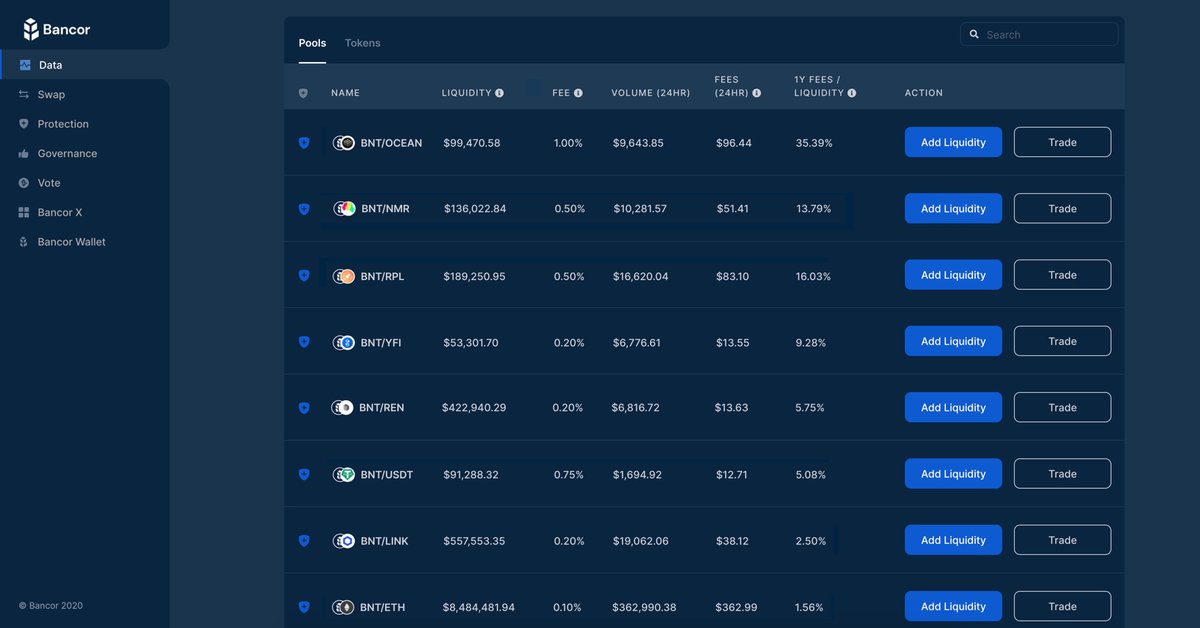
Task: Click the Governance thumbs-up icon
Action: tap(24, 154)
